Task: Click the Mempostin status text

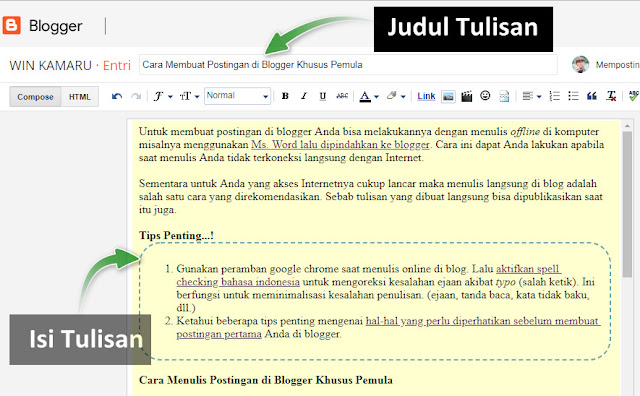Action: point(617,65)
